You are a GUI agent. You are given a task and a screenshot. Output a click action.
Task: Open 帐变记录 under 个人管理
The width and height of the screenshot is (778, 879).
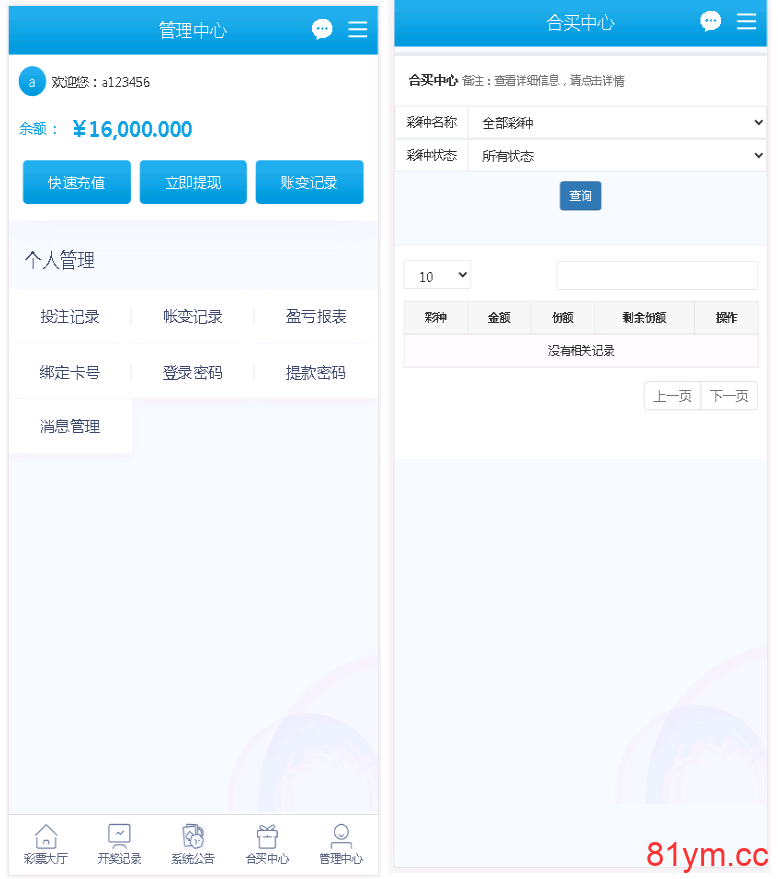193,317
